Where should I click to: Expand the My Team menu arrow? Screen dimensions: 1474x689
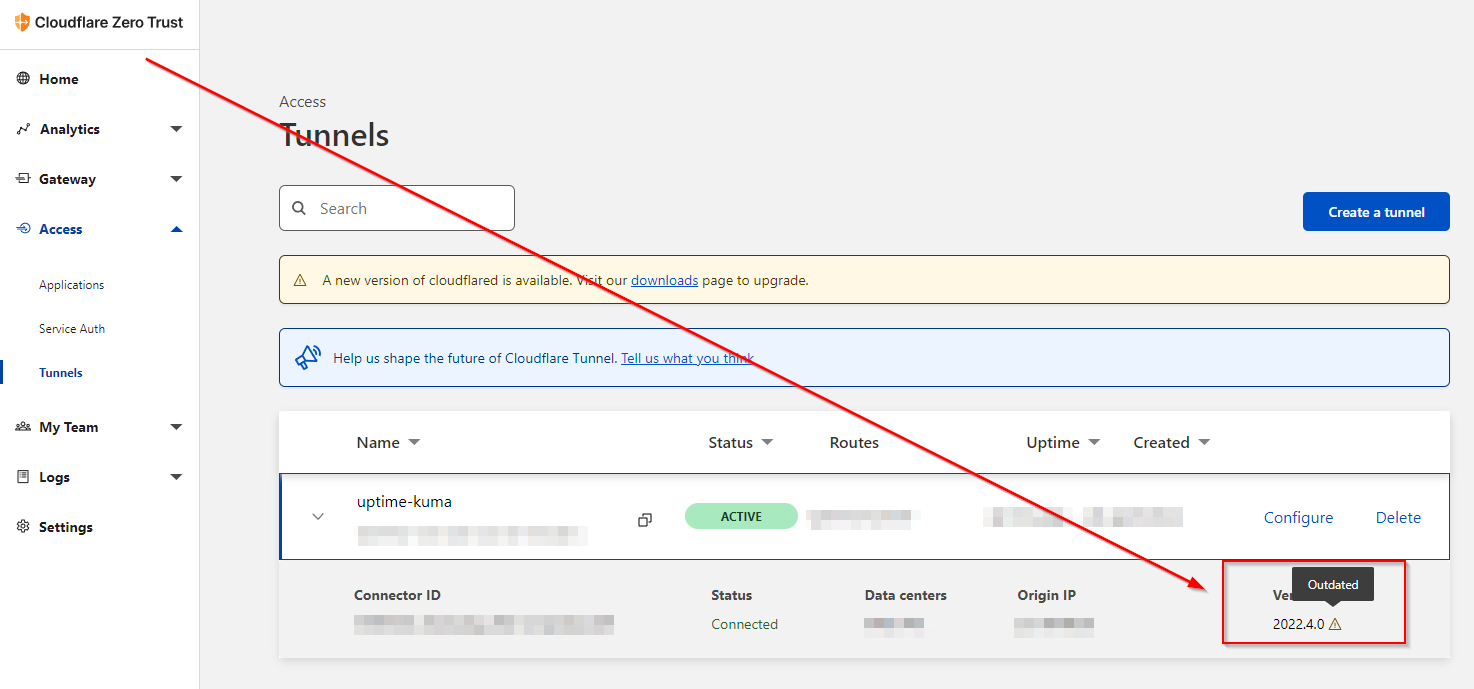176,427
